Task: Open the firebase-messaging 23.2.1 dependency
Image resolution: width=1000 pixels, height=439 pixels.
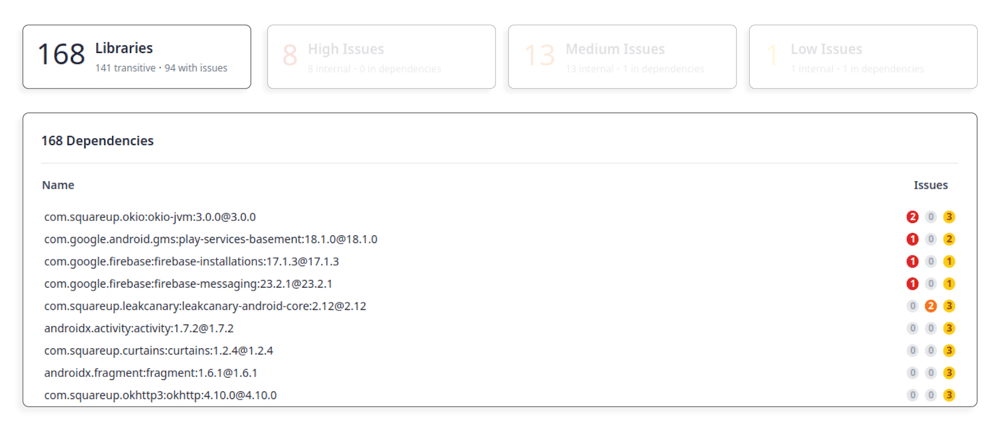Action: click(188, 284)
